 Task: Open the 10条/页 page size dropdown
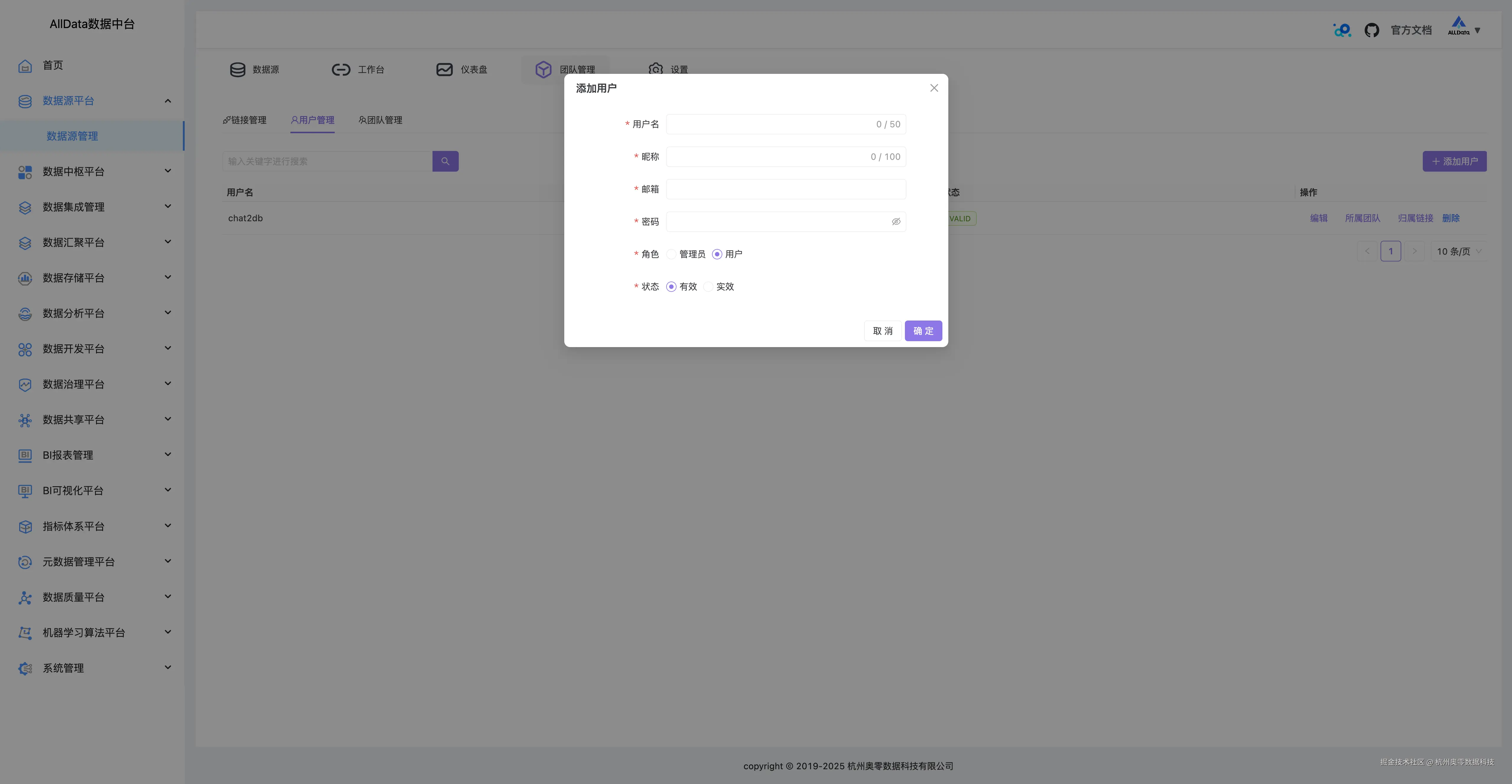coord(1458,251)
